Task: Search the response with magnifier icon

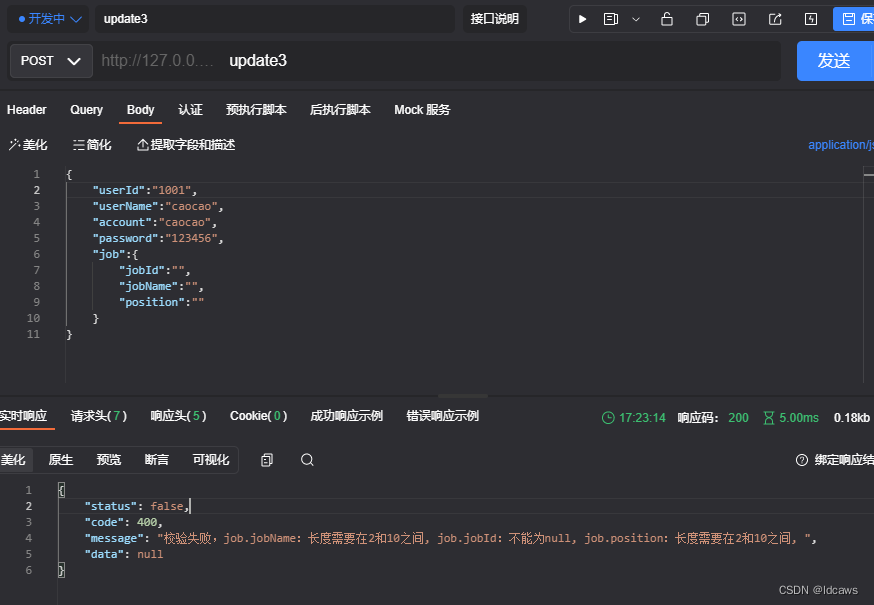Action: point(307,460)
